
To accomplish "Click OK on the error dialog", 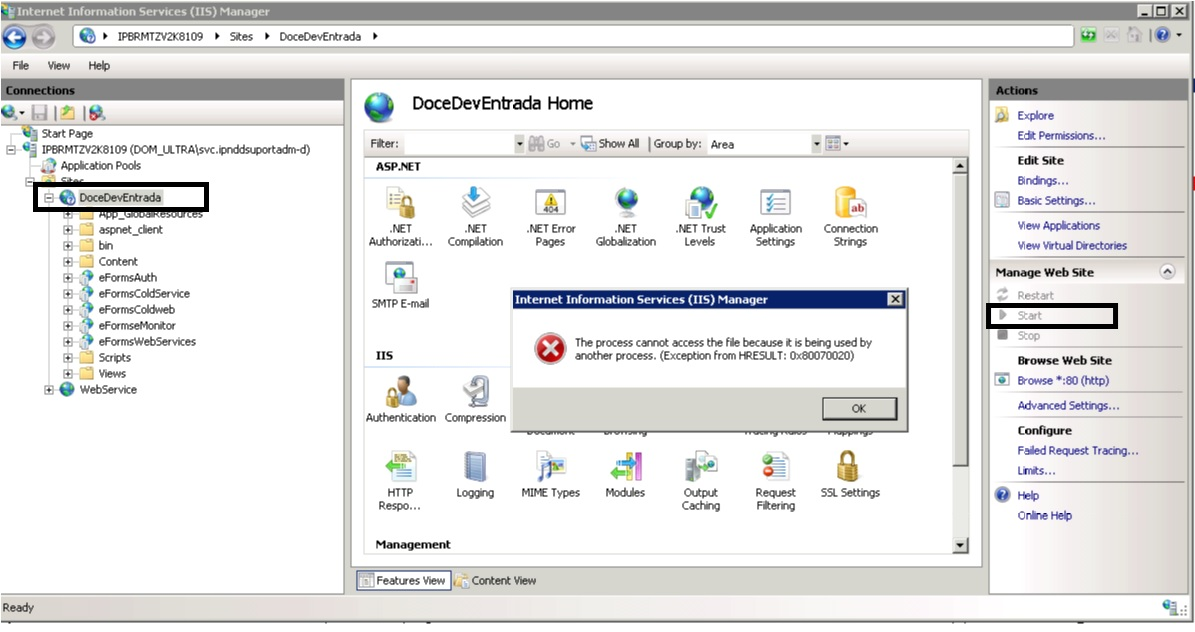I will point(859,409).
